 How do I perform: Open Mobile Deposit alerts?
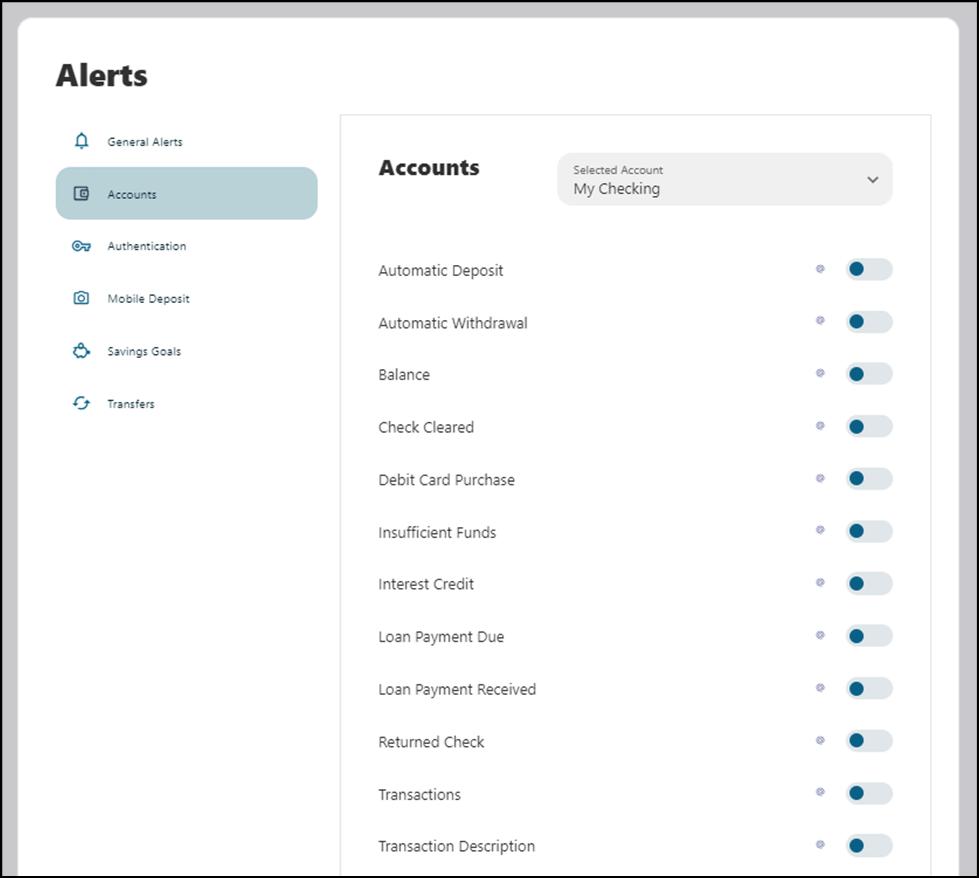click(187, 298)
